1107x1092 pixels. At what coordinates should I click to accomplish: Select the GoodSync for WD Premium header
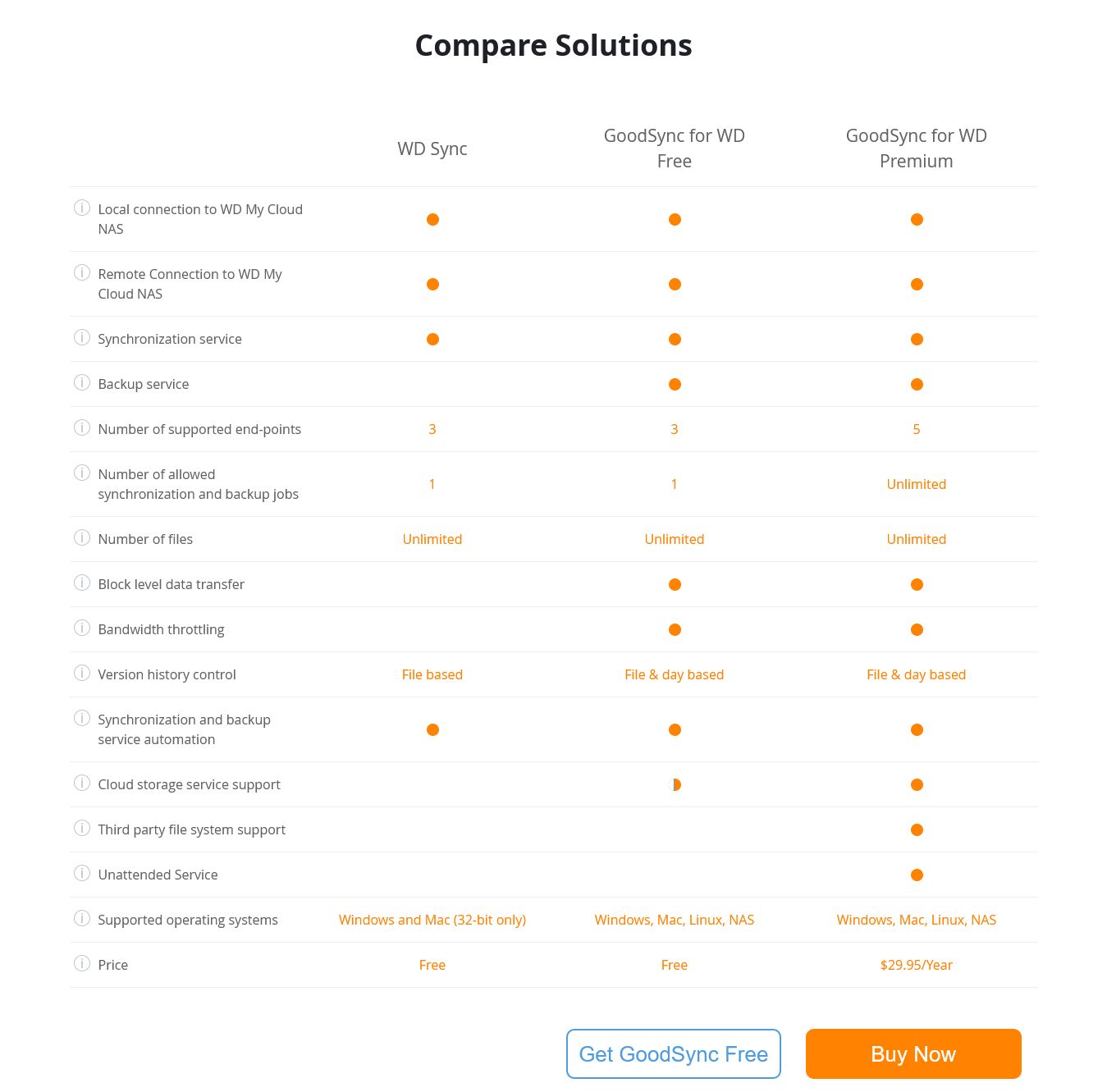[x=917, y=148]
